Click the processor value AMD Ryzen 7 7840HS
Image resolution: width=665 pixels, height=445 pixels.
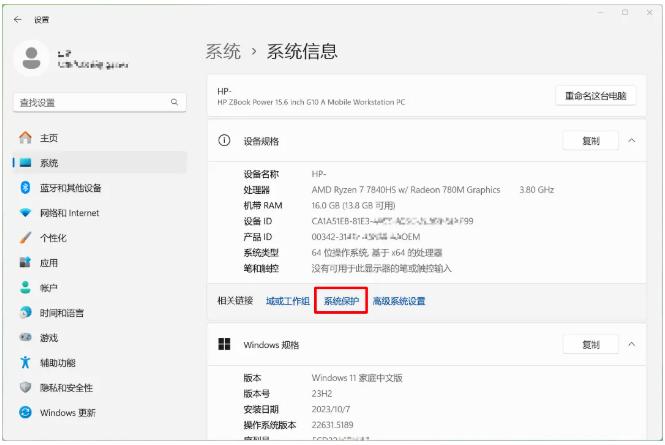(405, 190)
